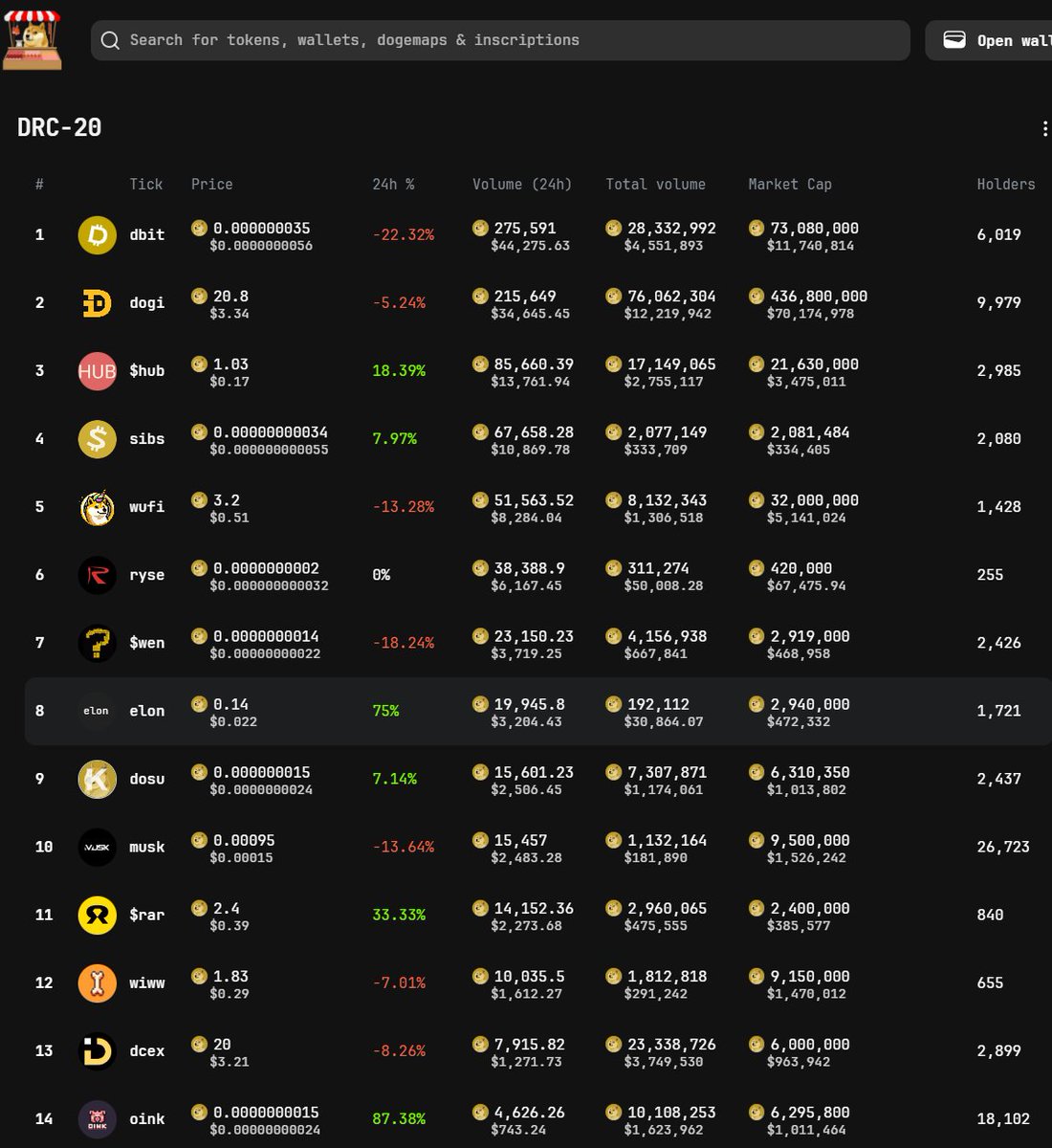Open the wiww token ticker
This screenshot has height=1148, width=1052.
pos(147,982)
